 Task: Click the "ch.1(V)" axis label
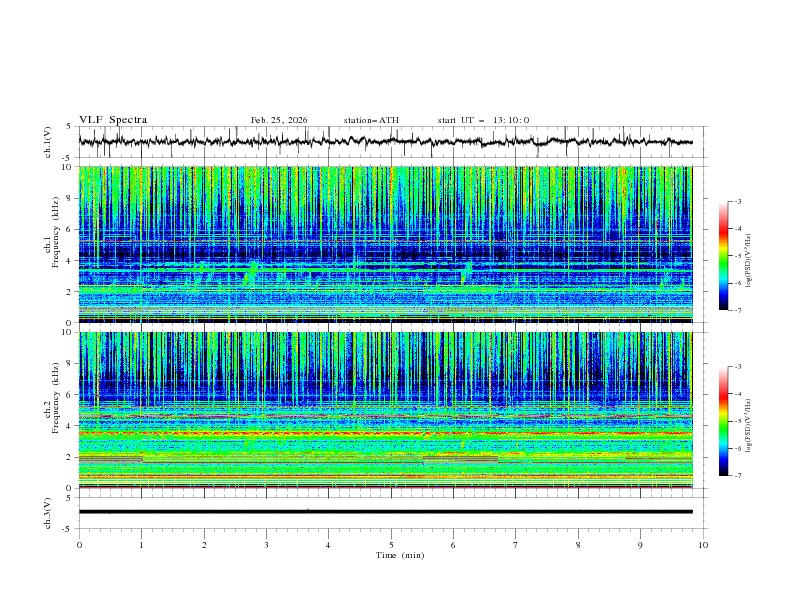pos(48,142)
